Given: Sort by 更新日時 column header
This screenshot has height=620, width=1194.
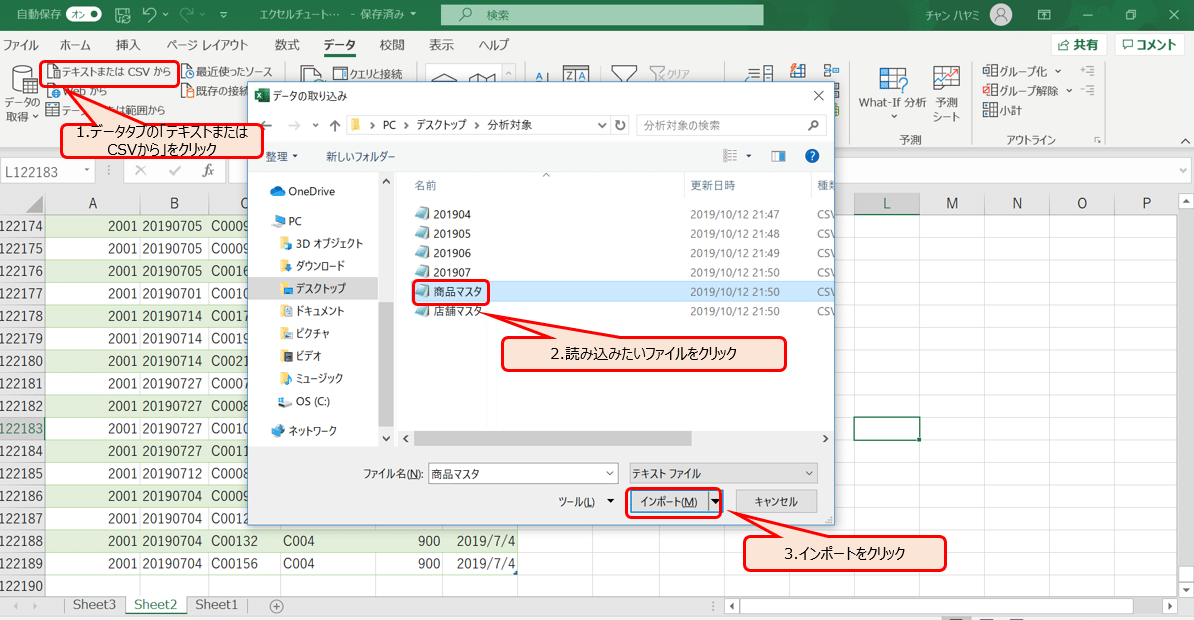Looking at the screenshot, I should [x=713, y=185].
